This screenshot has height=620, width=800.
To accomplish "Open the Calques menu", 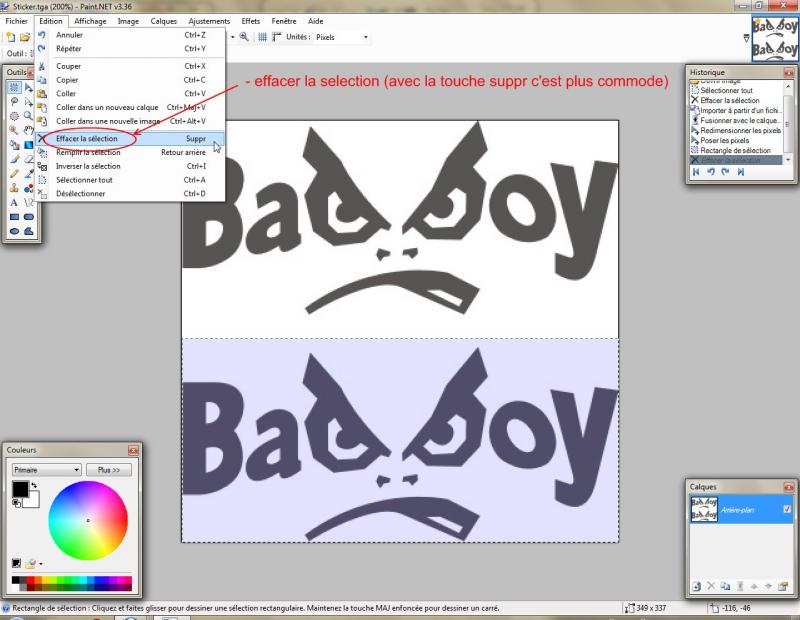I will (x=163, y=21).
